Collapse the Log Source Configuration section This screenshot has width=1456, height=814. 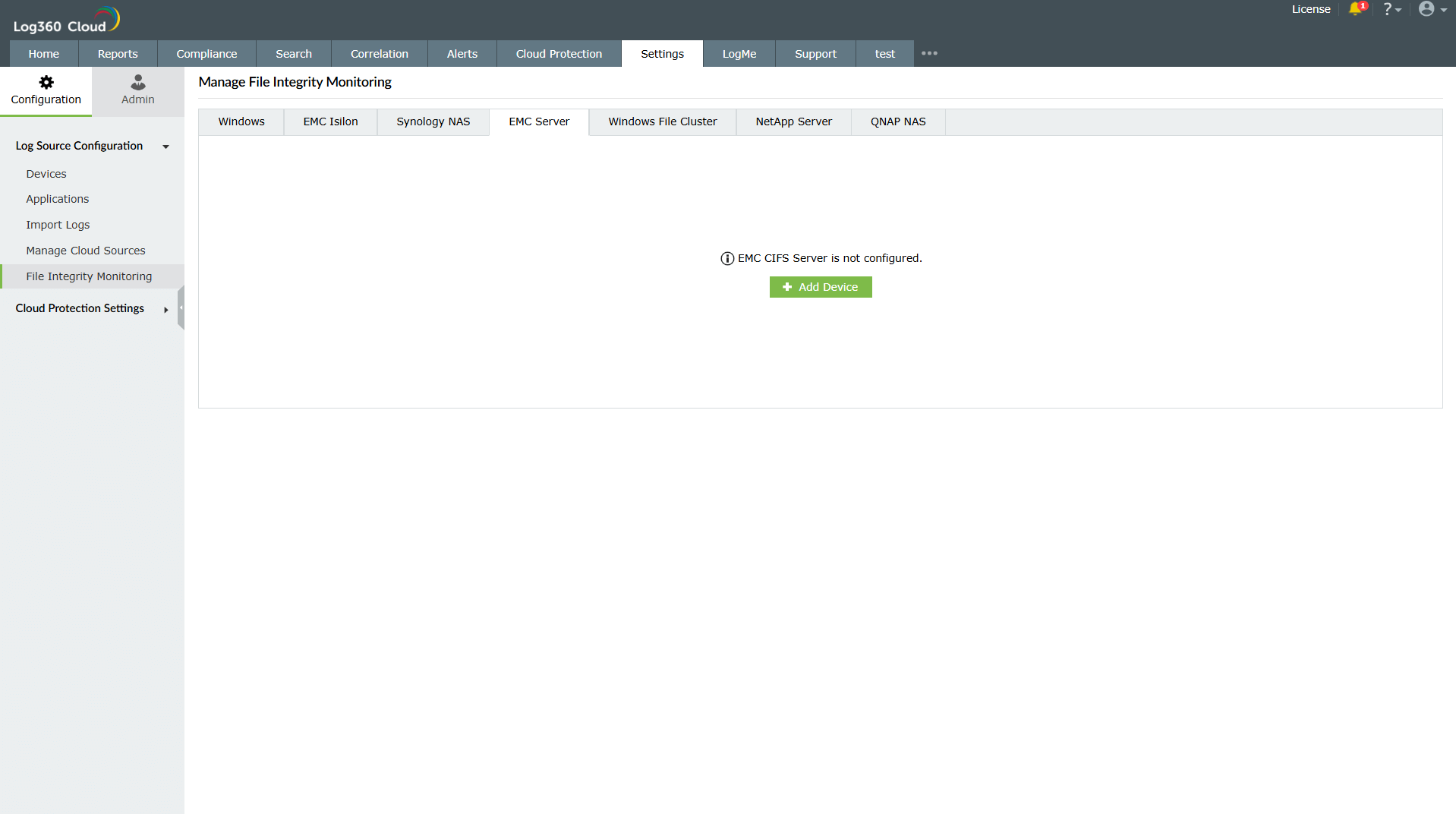coord(165,147)
